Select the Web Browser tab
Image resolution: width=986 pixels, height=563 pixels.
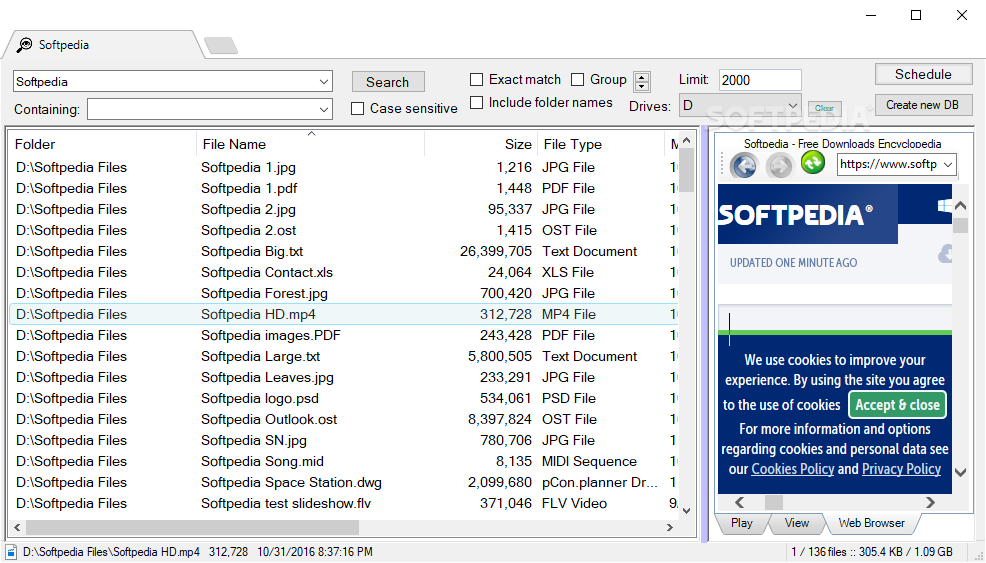[x=872, y=523]
